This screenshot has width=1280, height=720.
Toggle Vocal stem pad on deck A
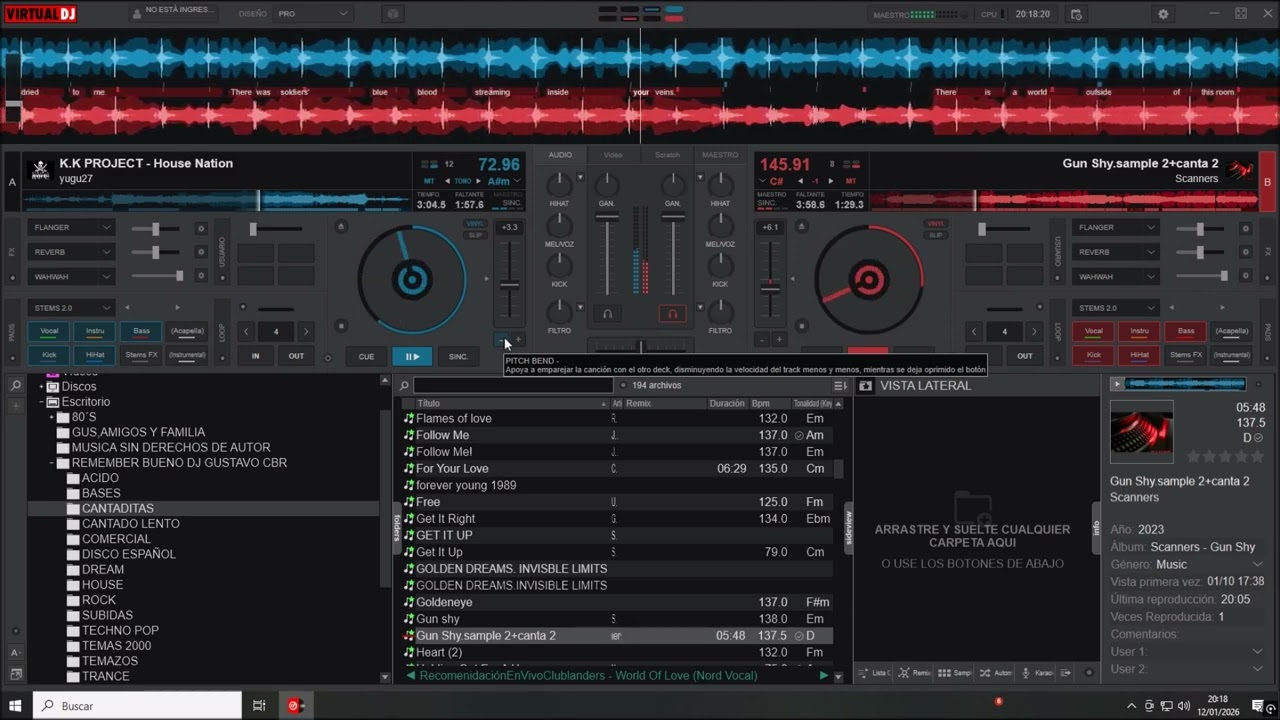click(49, 331)
